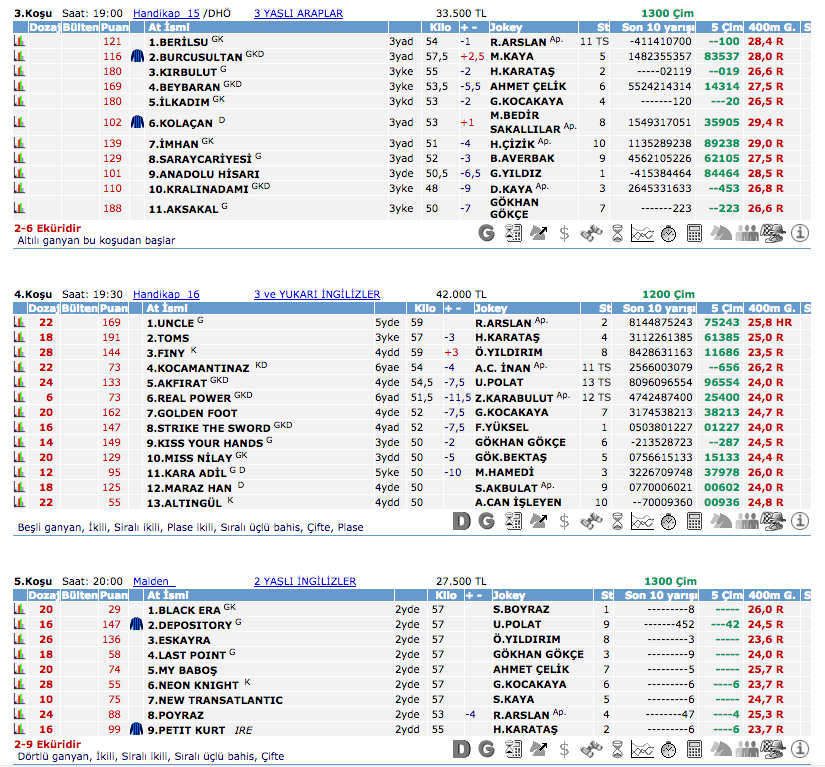Open the info icon below race 3

point(799,233)
